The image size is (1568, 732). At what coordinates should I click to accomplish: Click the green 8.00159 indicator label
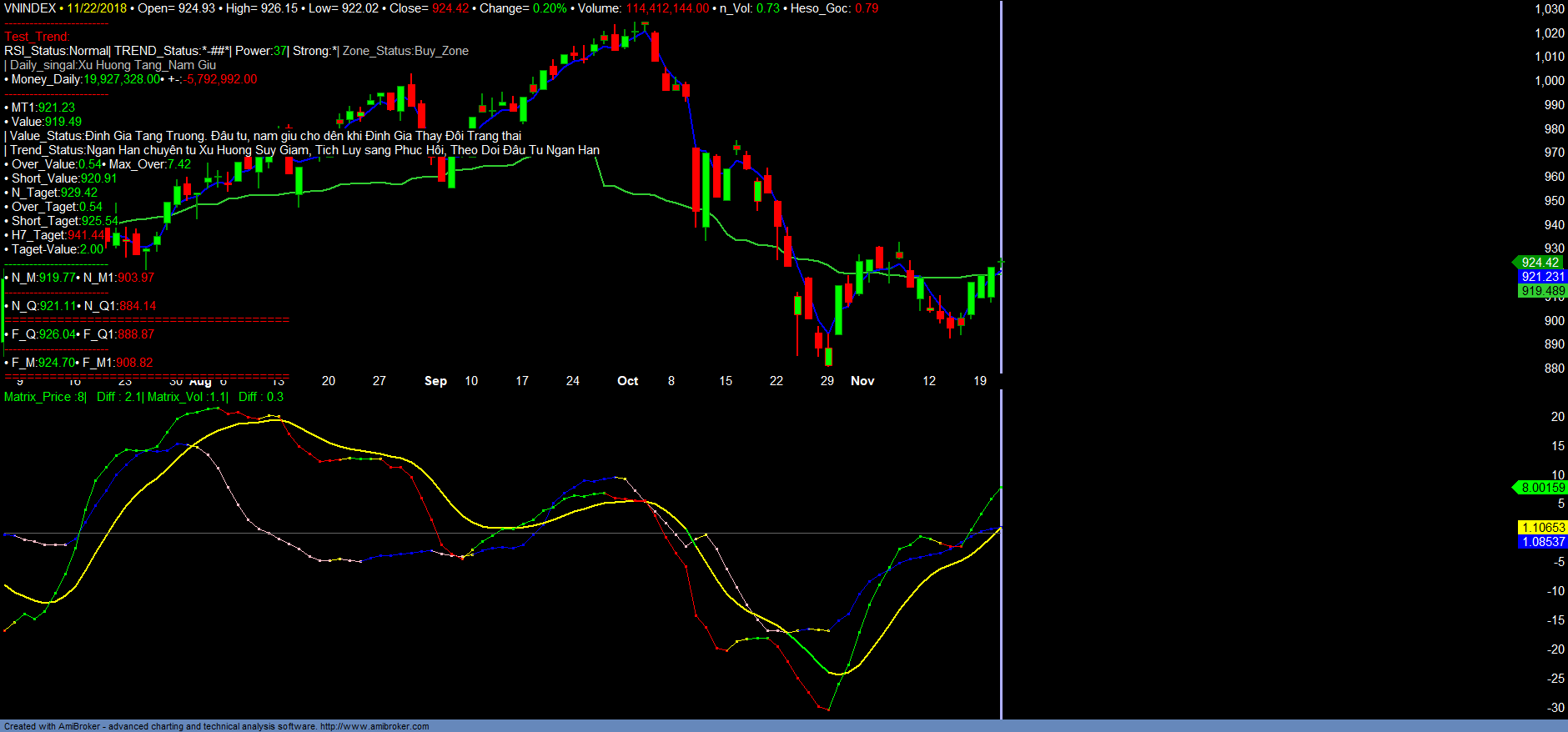(1542, 488)
